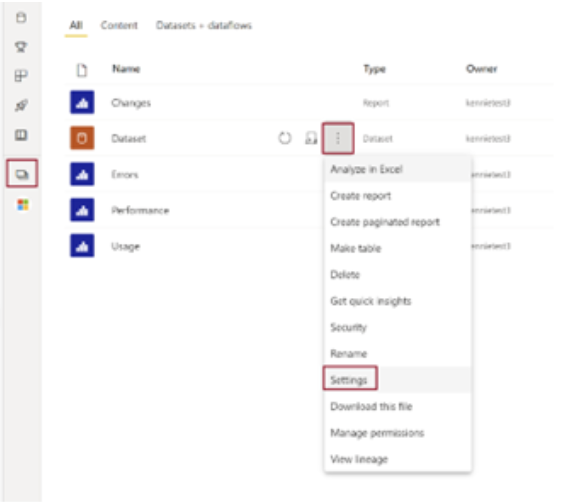Open the Apps grid icon in the sidebar
The width and height of the screenshot is (568, 504).
click(x=21, y=76)
